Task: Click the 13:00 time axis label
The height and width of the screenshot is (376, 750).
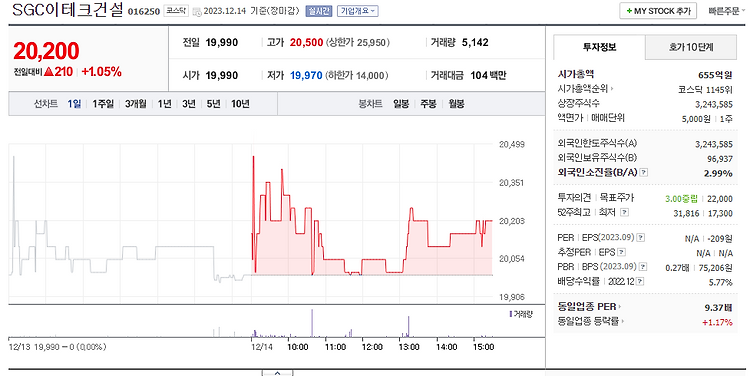Action: coord(409,347)
